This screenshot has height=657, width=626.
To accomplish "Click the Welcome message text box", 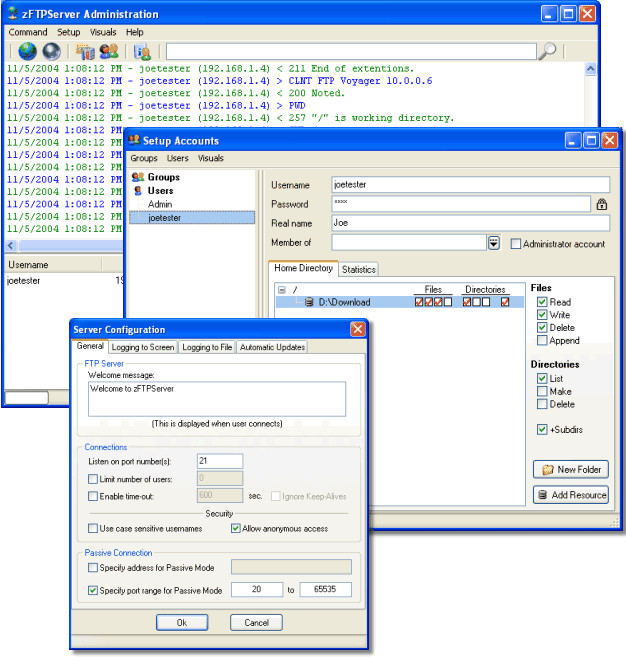I will click(x=217, y=398).
